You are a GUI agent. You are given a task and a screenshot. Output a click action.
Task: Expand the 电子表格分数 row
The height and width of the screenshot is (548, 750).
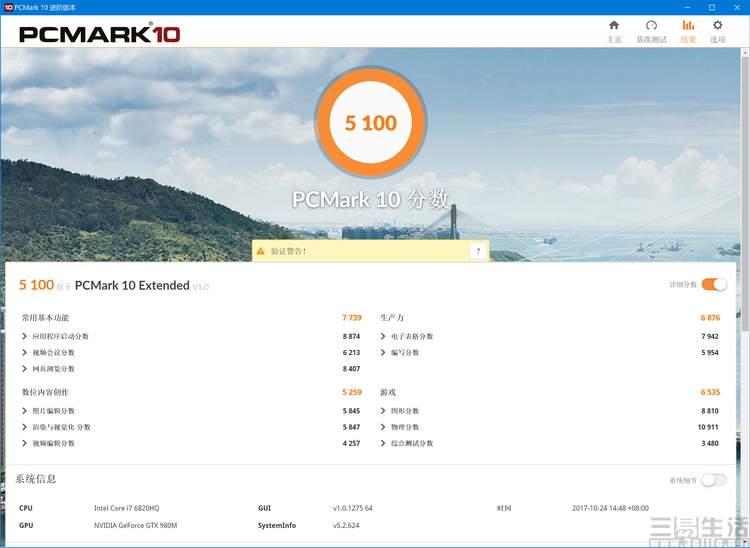pyautogui.click(x=383, y=336)
